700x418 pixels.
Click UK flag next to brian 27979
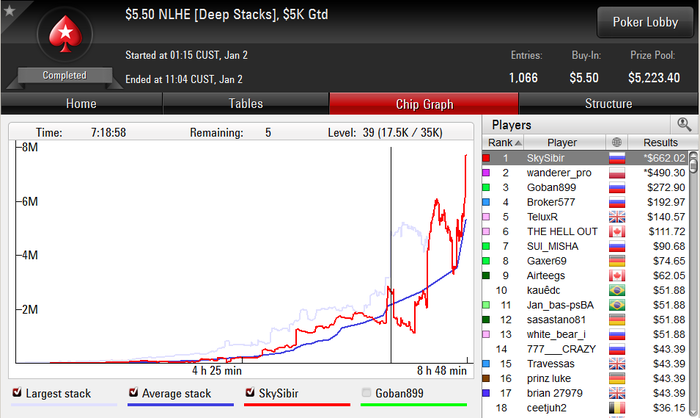[617, 393]
